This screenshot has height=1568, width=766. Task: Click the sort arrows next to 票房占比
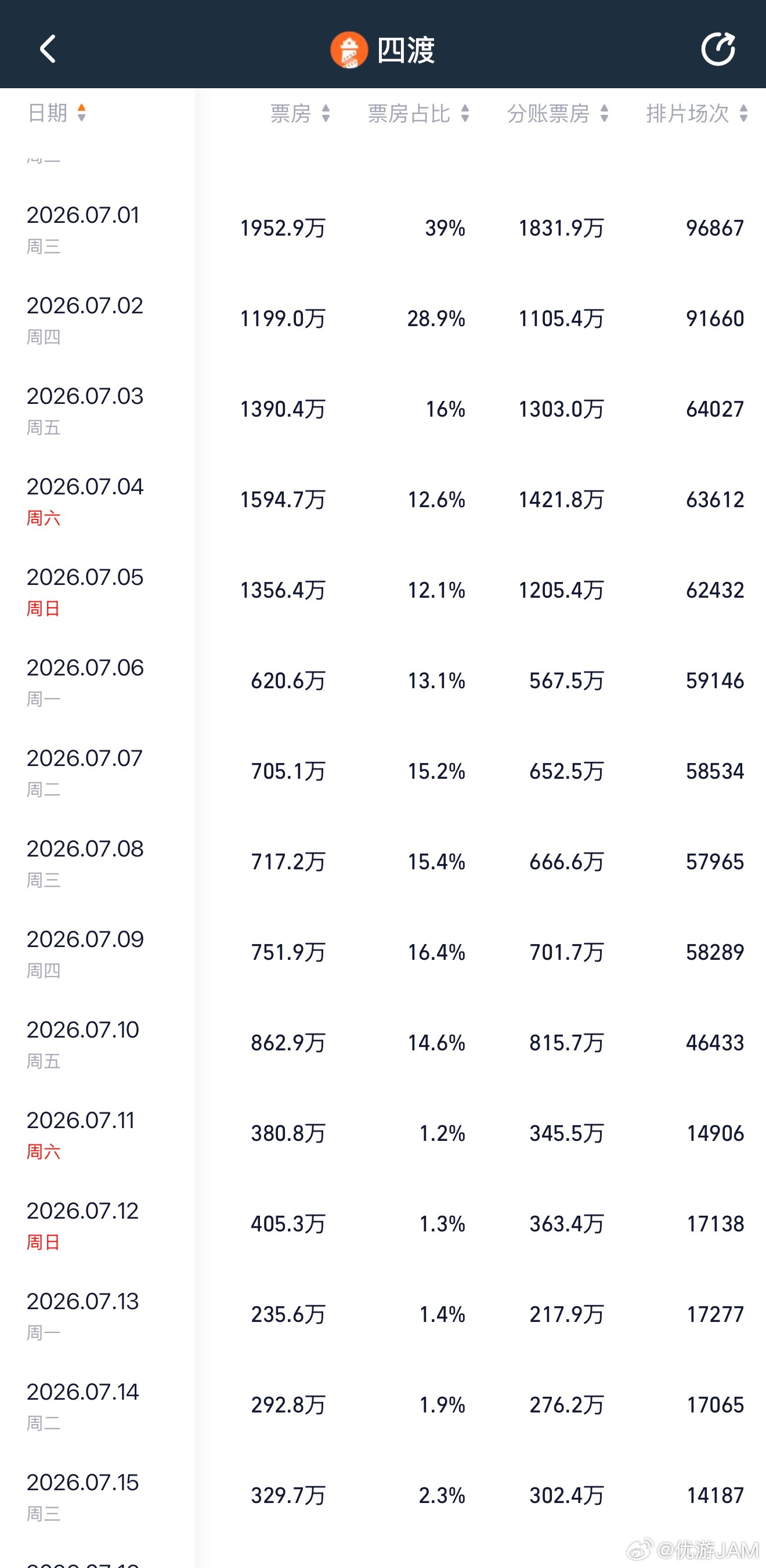(x=465, y=113)
